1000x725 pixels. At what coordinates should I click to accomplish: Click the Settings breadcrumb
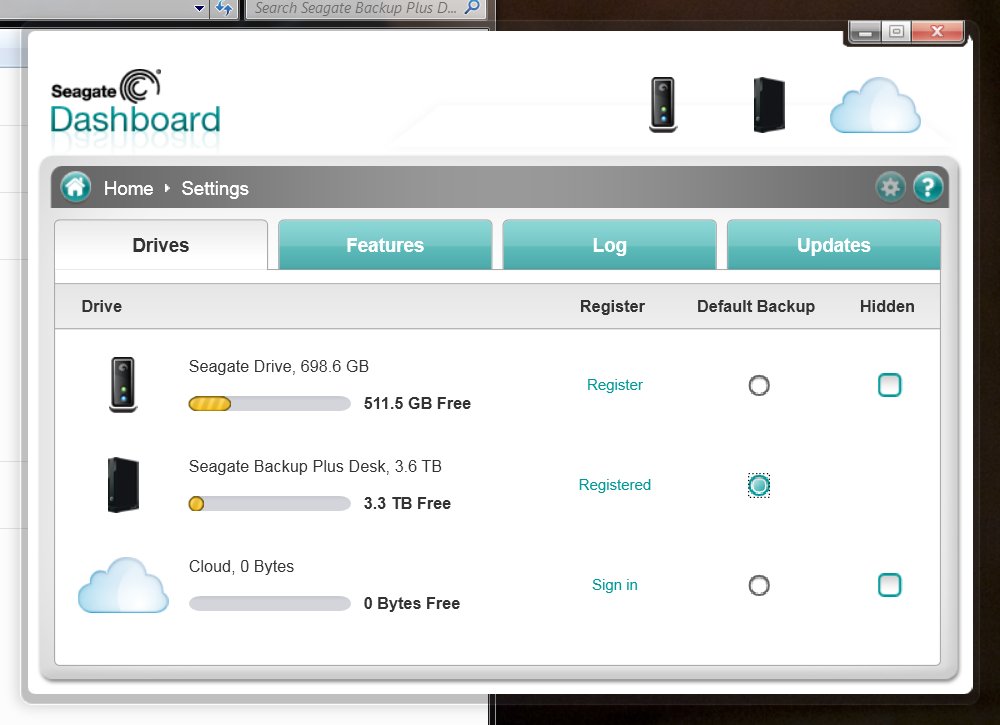(215, 188)
